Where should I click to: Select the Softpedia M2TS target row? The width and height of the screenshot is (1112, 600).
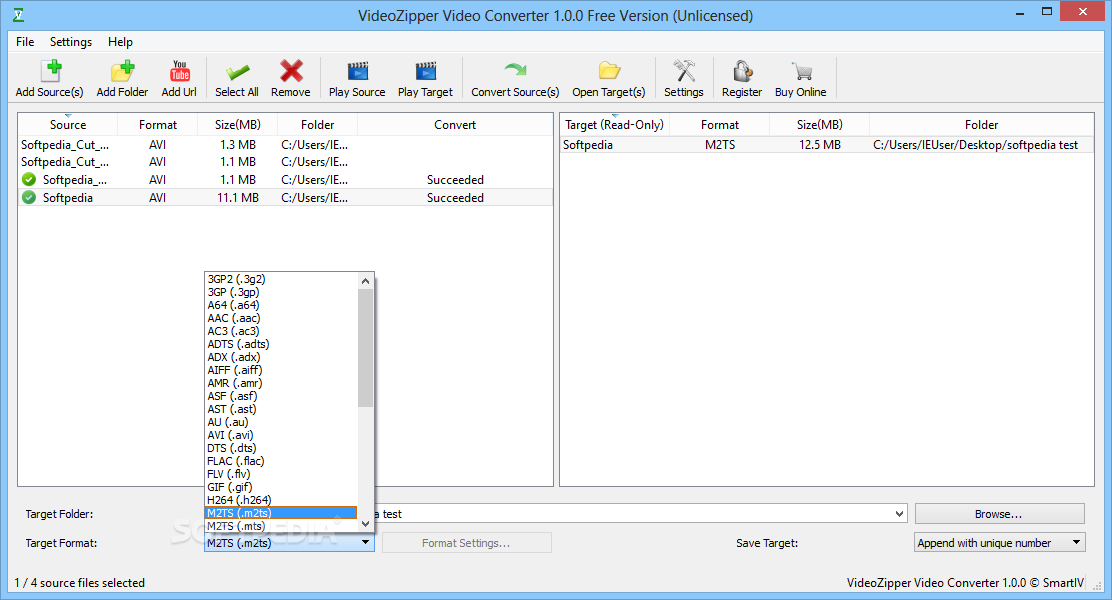(827, 145)
